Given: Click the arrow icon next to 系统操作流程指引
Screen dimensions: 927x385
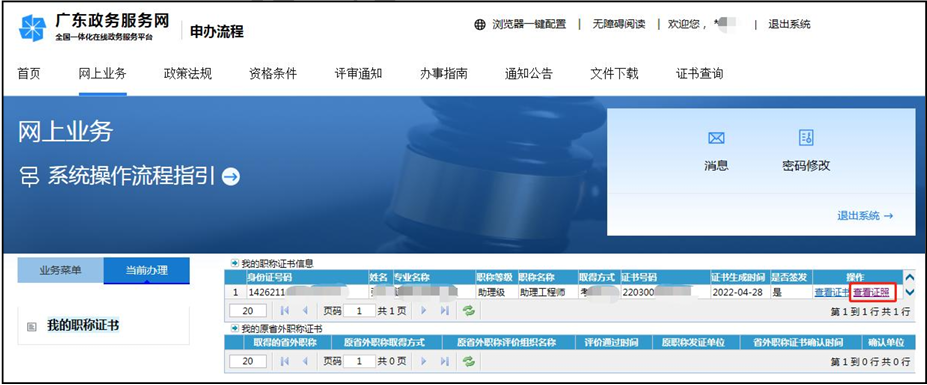Looking at the screenshot, I should tap(231, 176).
